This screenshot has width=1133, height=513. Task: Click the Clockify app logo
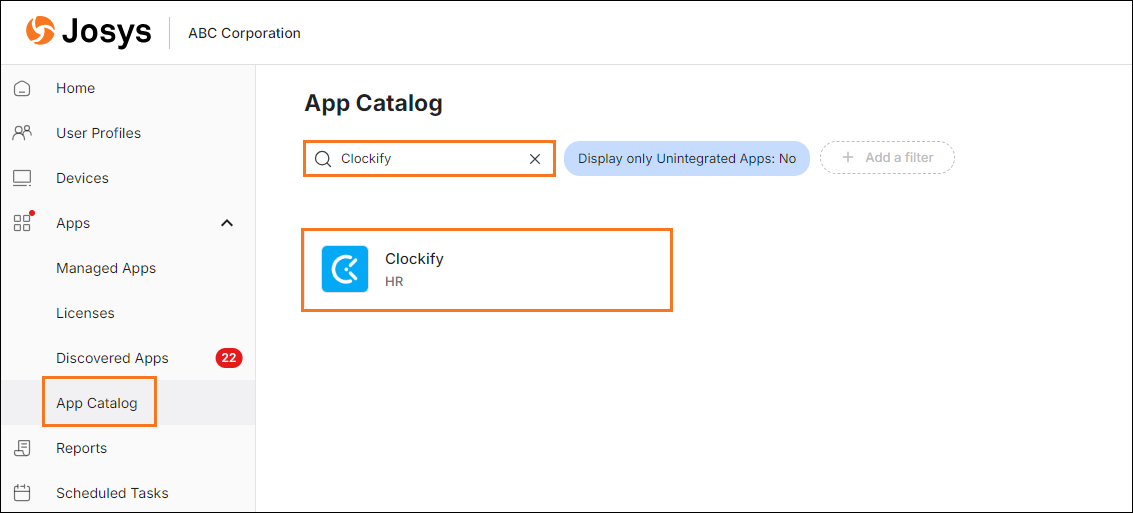tap(345, 269)
